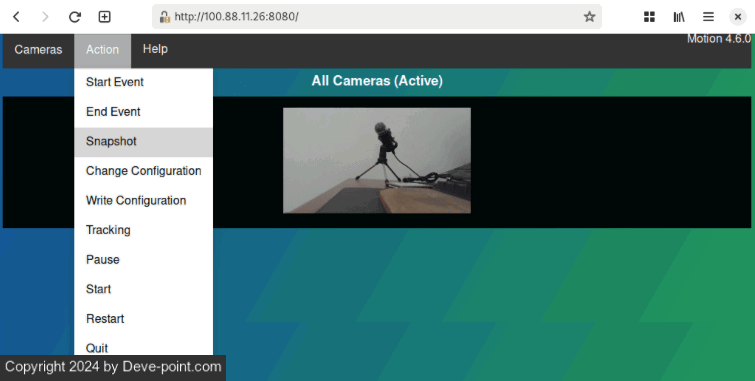755x381 pixels.
Task: Open the library bookmarks icon
Action: click(679, 17)
